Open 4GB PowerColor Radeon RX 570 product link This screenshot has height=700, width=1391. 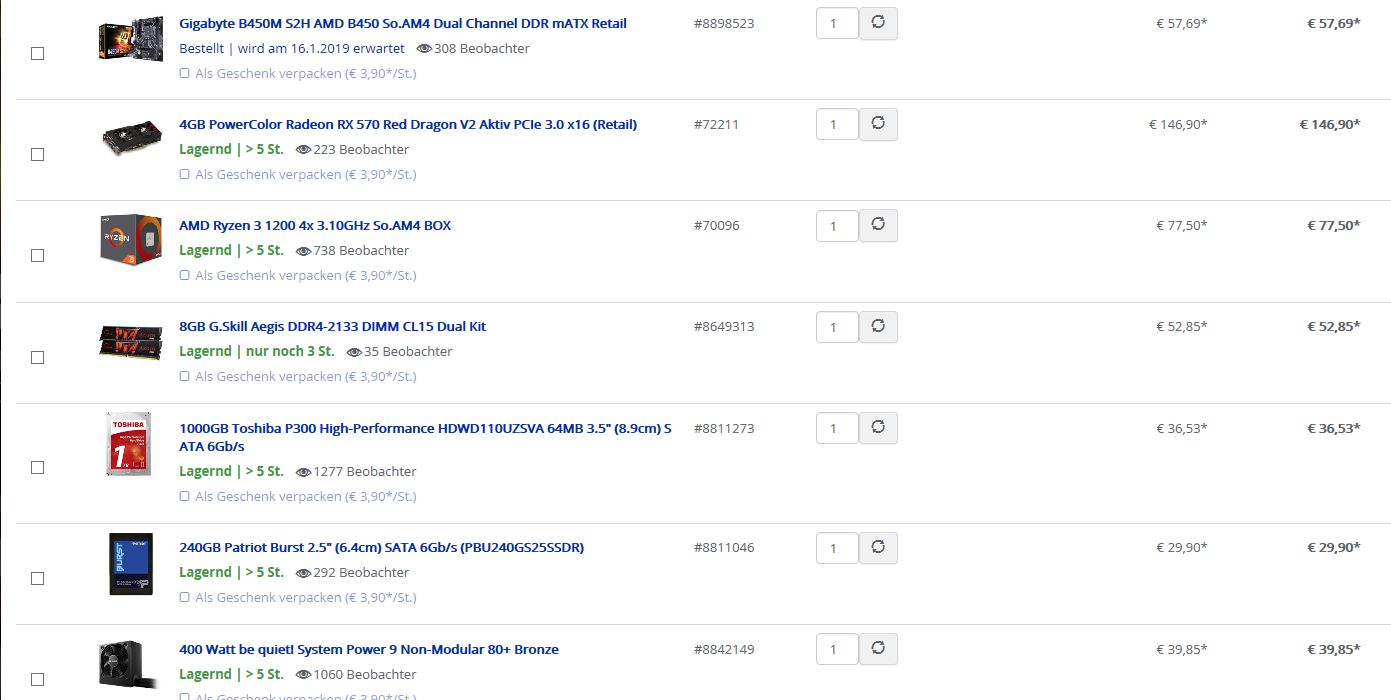click(x=408, y=124)
